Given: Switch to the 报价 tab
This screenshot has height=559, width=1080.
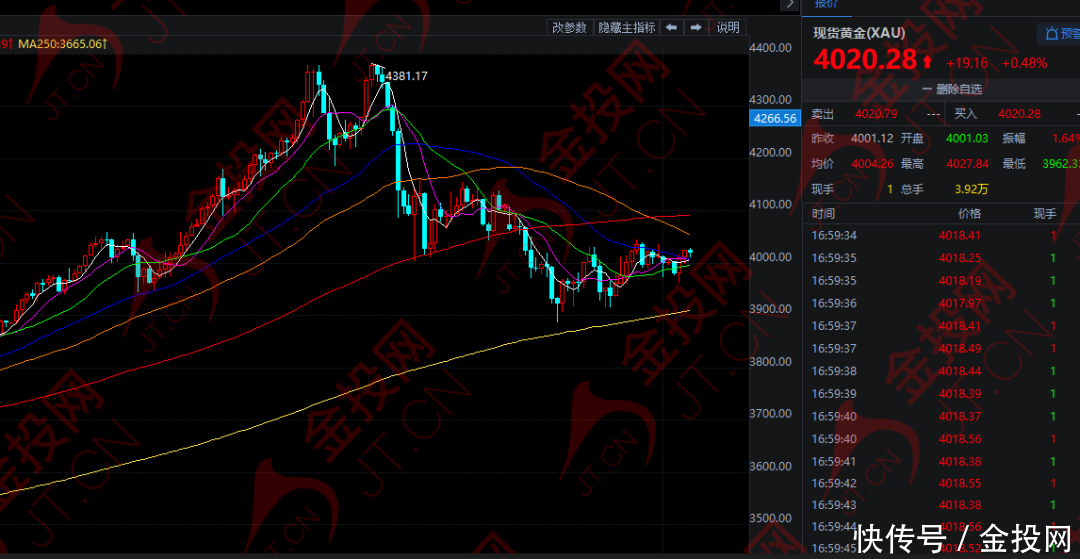Looking at the screenshot, I should pyautogui.click(x=827, y=4).
